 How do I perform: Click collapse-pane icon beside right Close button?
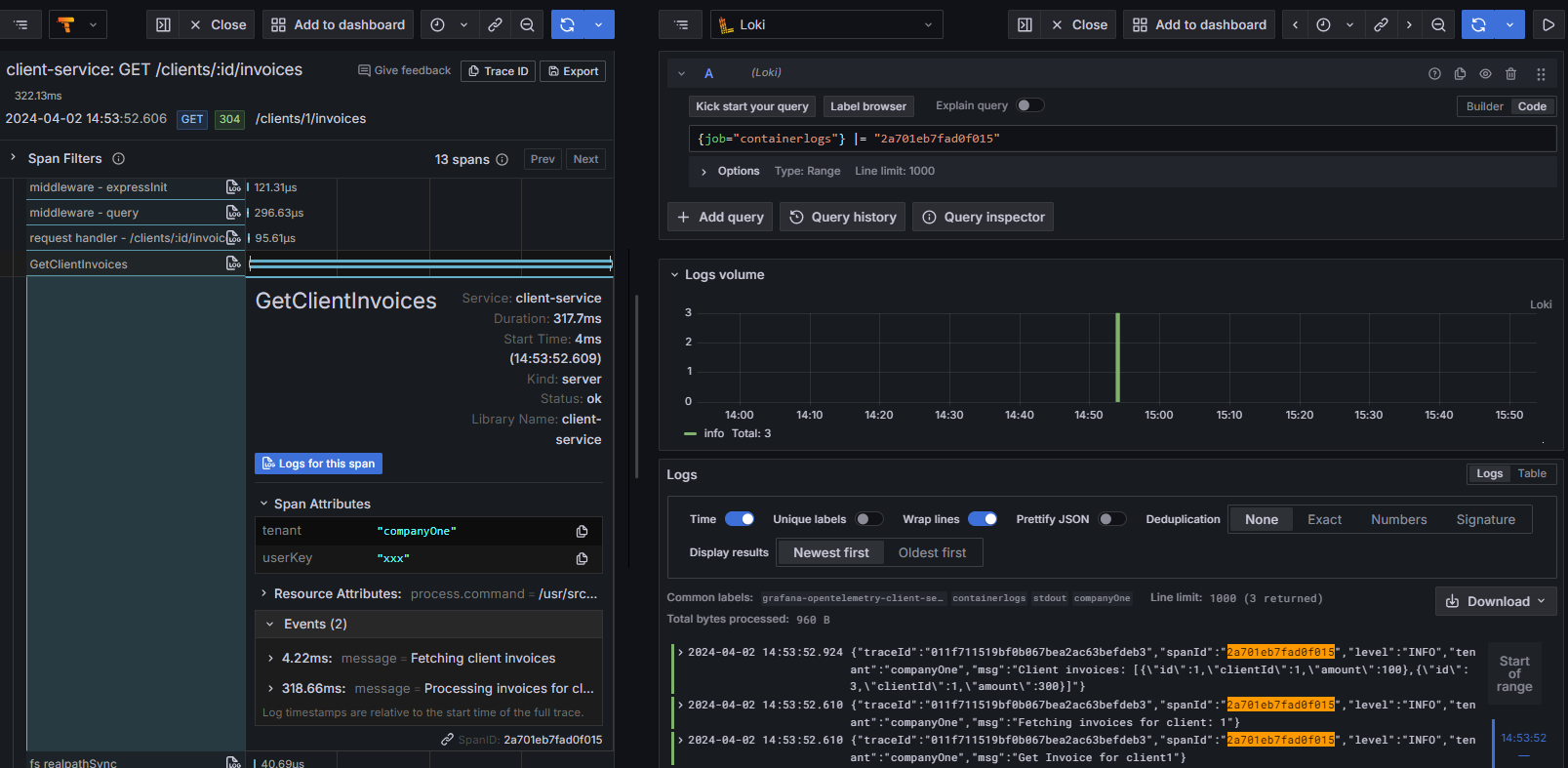1025,24
